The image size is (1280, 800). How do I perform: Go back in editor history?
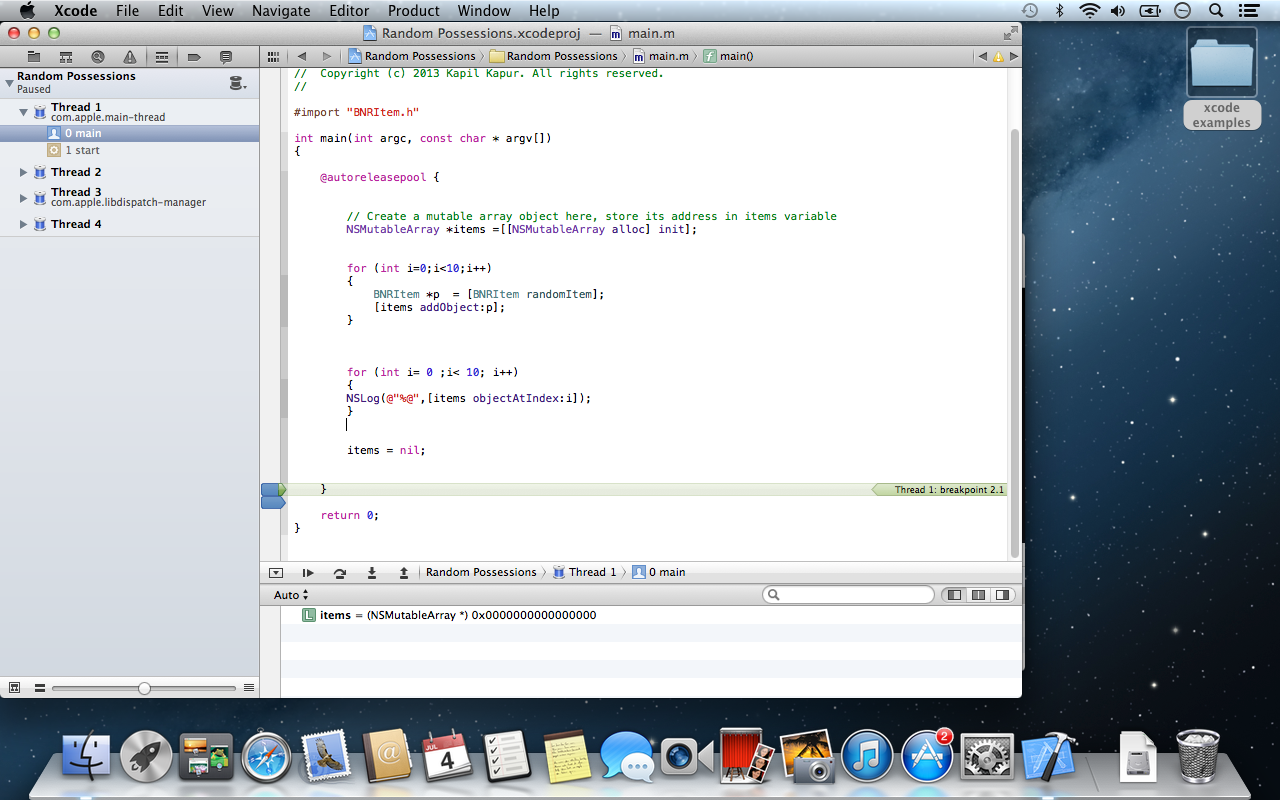point(301,56)
